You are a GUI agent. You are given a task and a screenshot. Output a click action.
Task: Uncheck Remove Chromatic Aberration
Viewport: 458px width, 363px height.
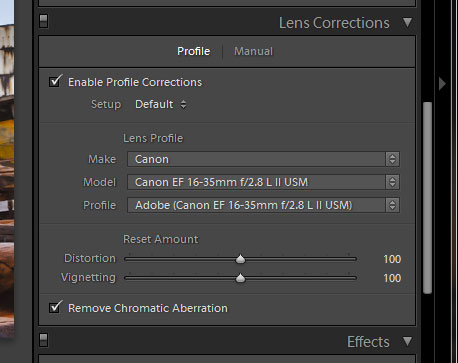click(x=55, y=307)
